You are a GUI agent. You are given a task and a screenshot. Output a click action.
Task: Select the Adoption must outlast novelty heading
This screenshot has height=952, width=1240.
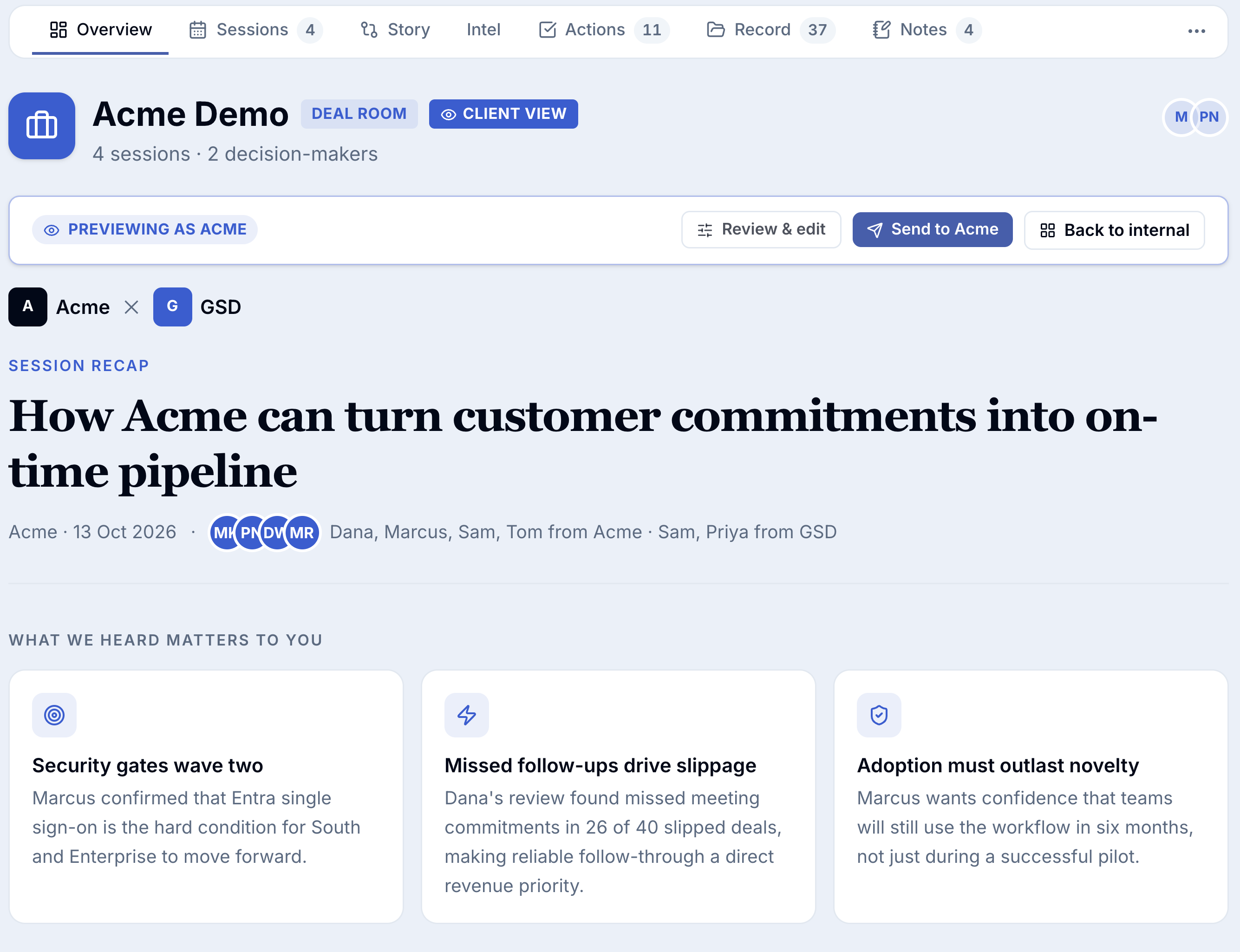point(998,766)
